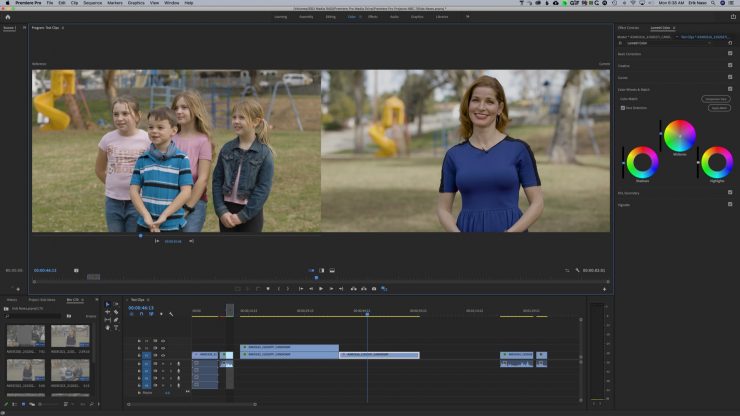Pick the Razor tool in the tools panel
This screenshot has height=416, width=740.
[115, 312]
